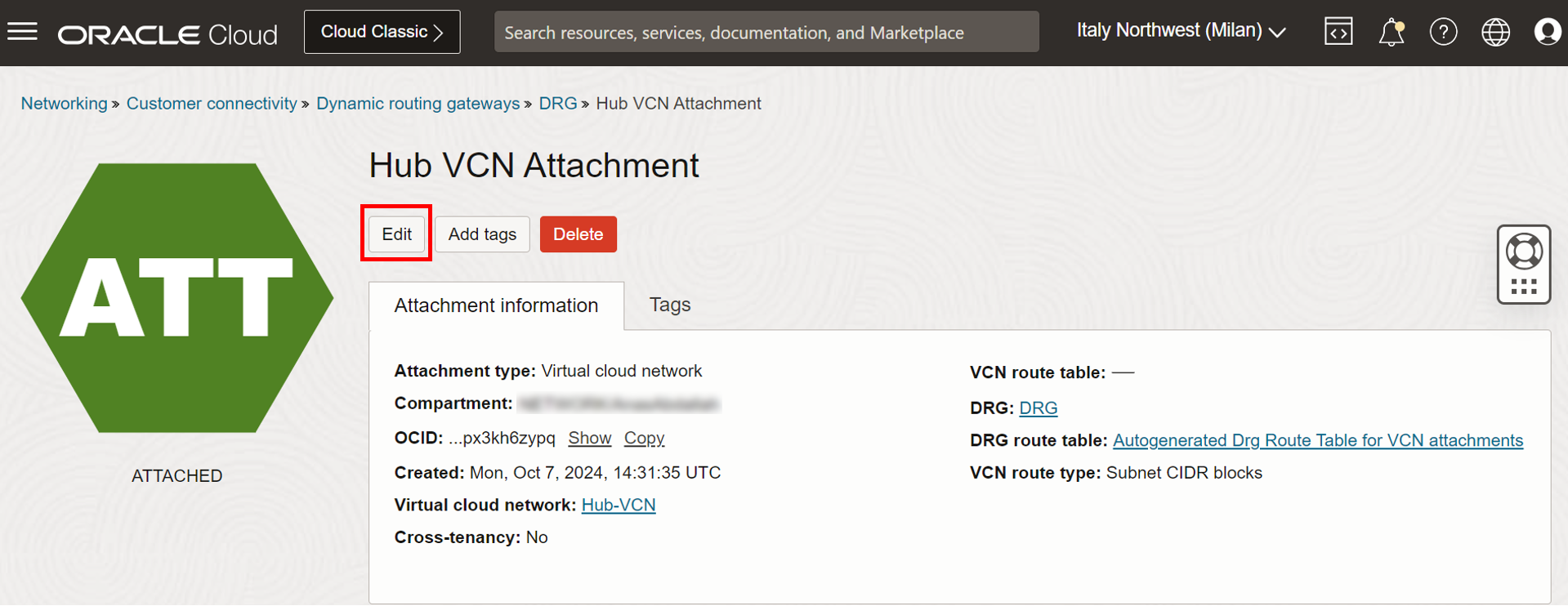This screenshot has height=606, width=1568.
Task: Click Hub VCN Attachment breadcrumb text
Action: pyautogui.click(x=678, y=104)
